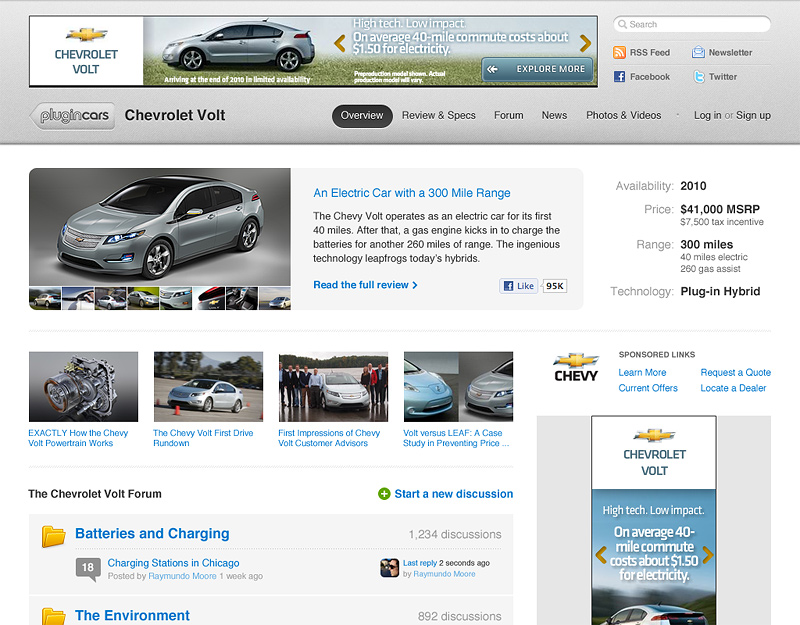Click left arrow in sidebar Volt ad
Screen dimensions: 800x625
tap(601, 555)
